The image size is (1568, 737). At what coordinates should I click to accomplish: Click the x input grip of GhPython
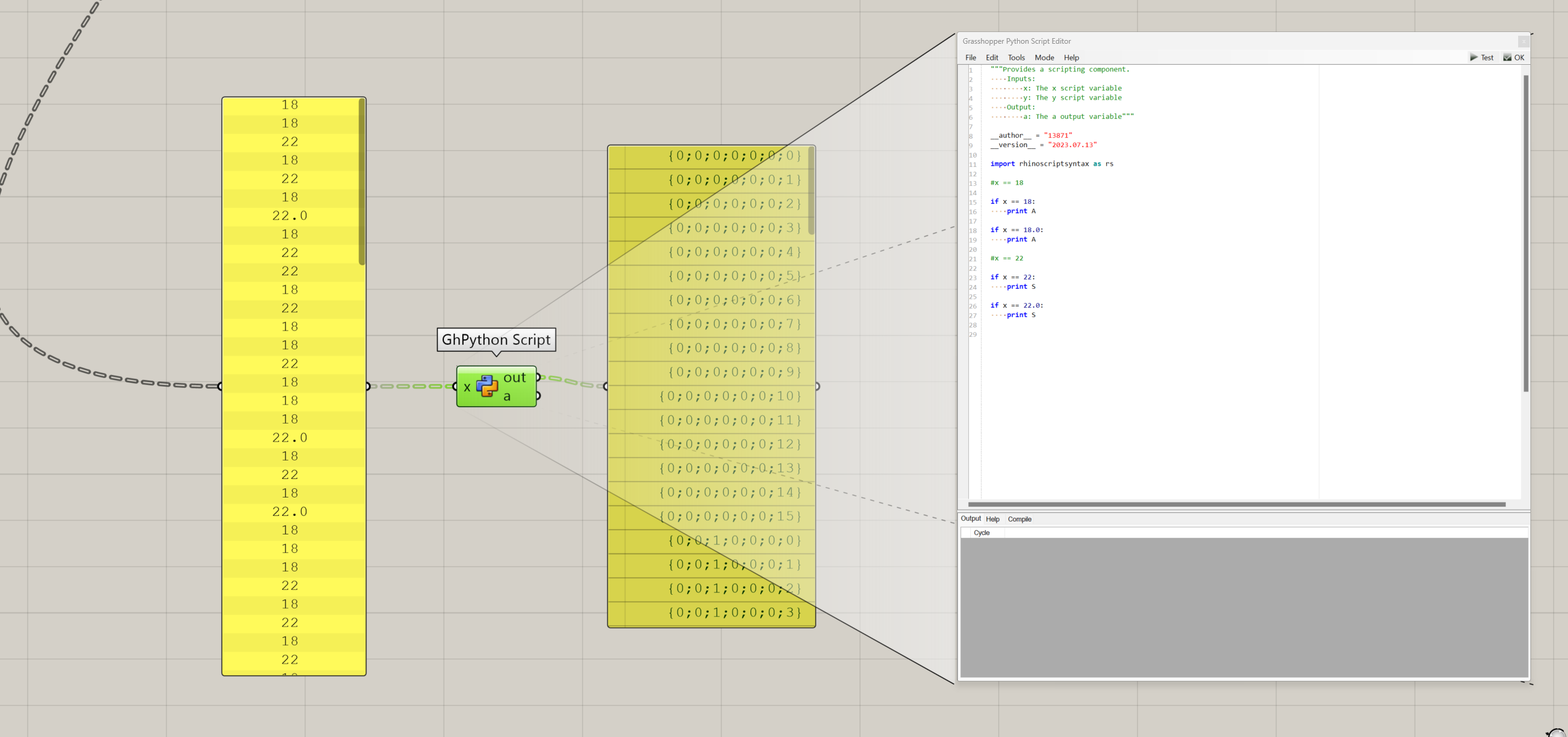click(456, 387)
